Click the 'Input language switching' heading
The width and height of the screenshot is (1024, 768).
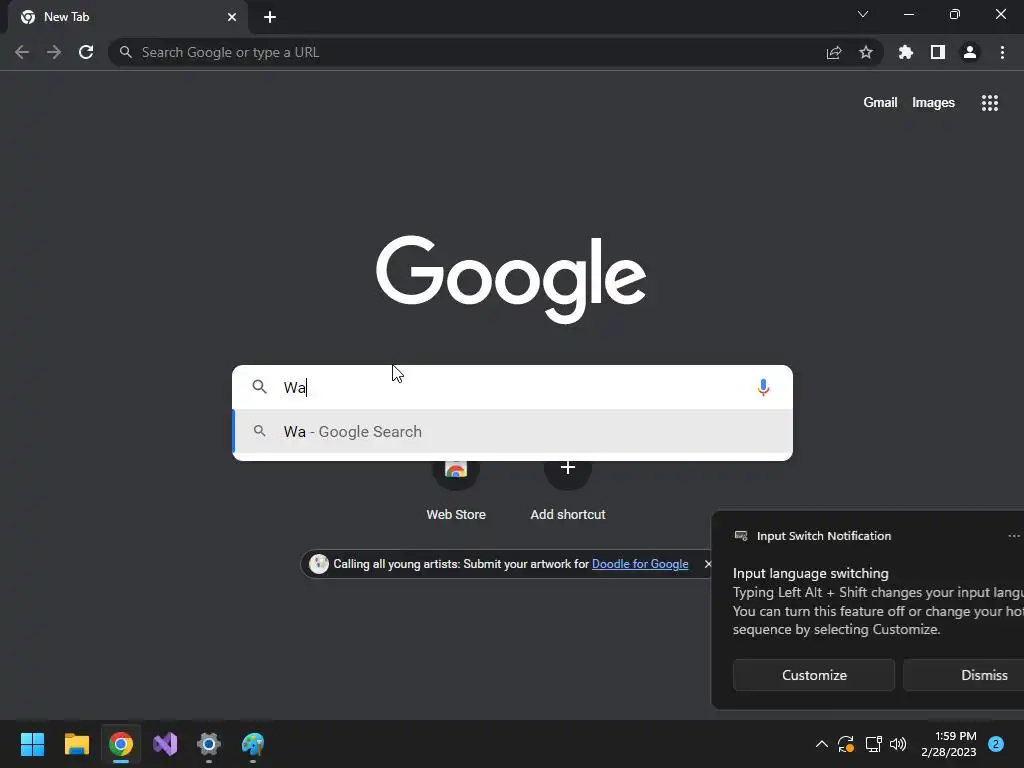pyautogui.click(x=810, y=573)
